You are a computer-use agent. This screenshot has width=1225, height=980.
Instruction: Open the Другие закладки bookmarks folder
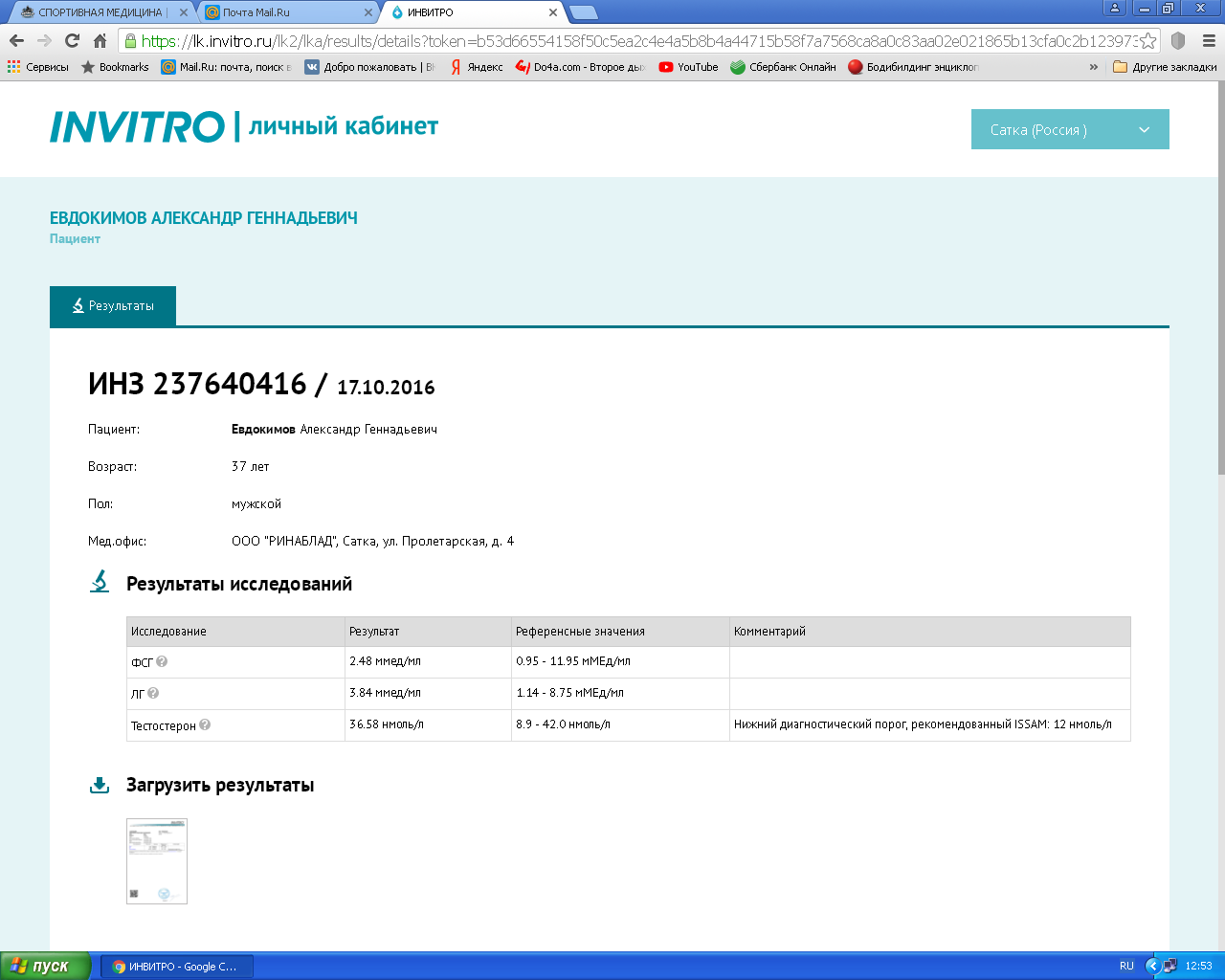[x=1165, y=67]
